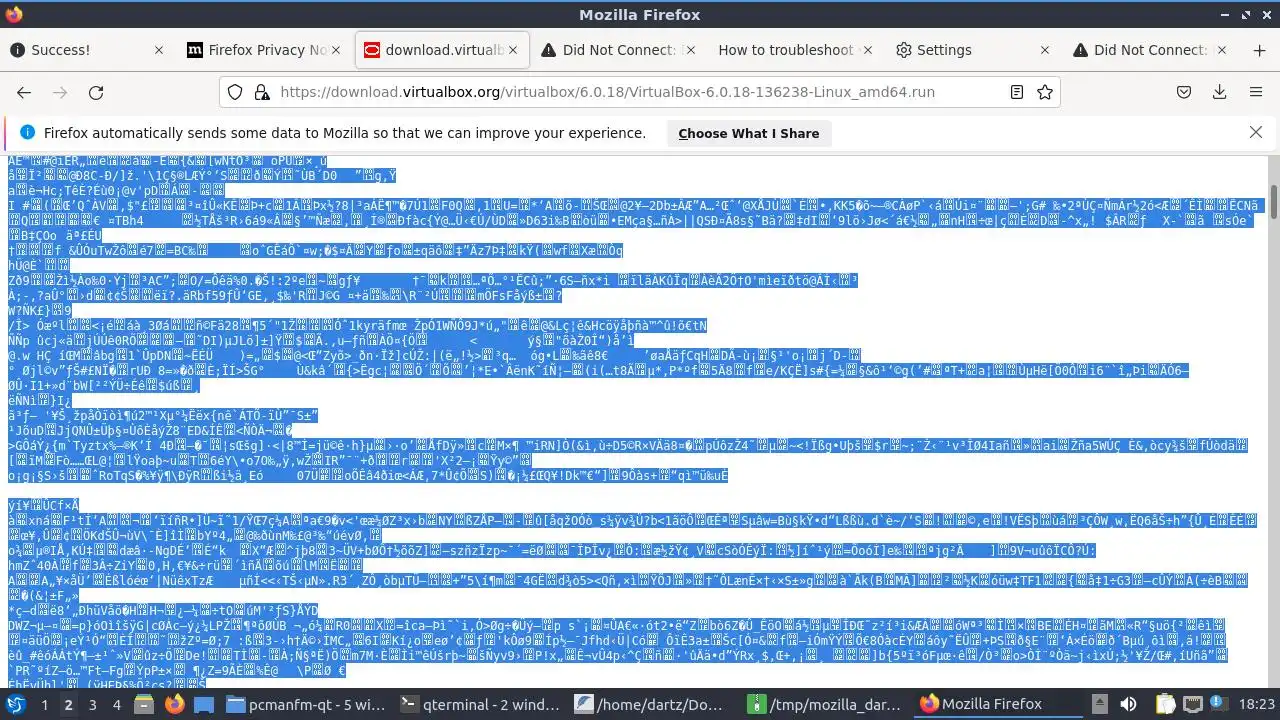Toggle Reader View icon in address bar
1280x720 pixels.
pos(1017,92)
